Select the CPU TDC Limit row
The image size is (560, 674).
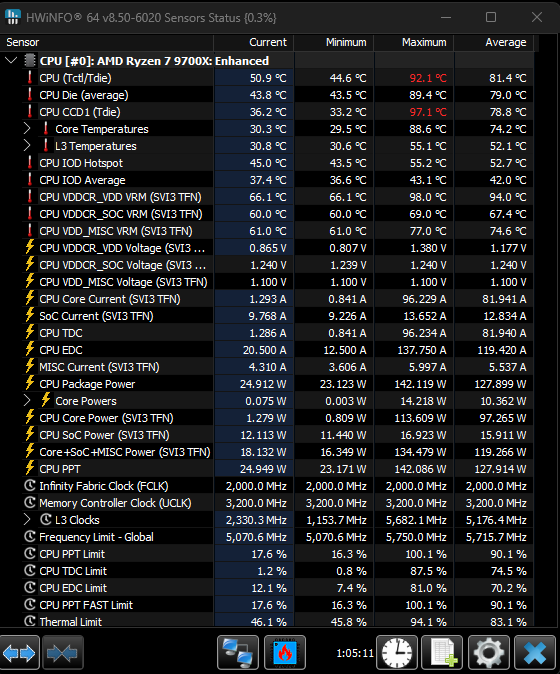click(x=266, y=571)
